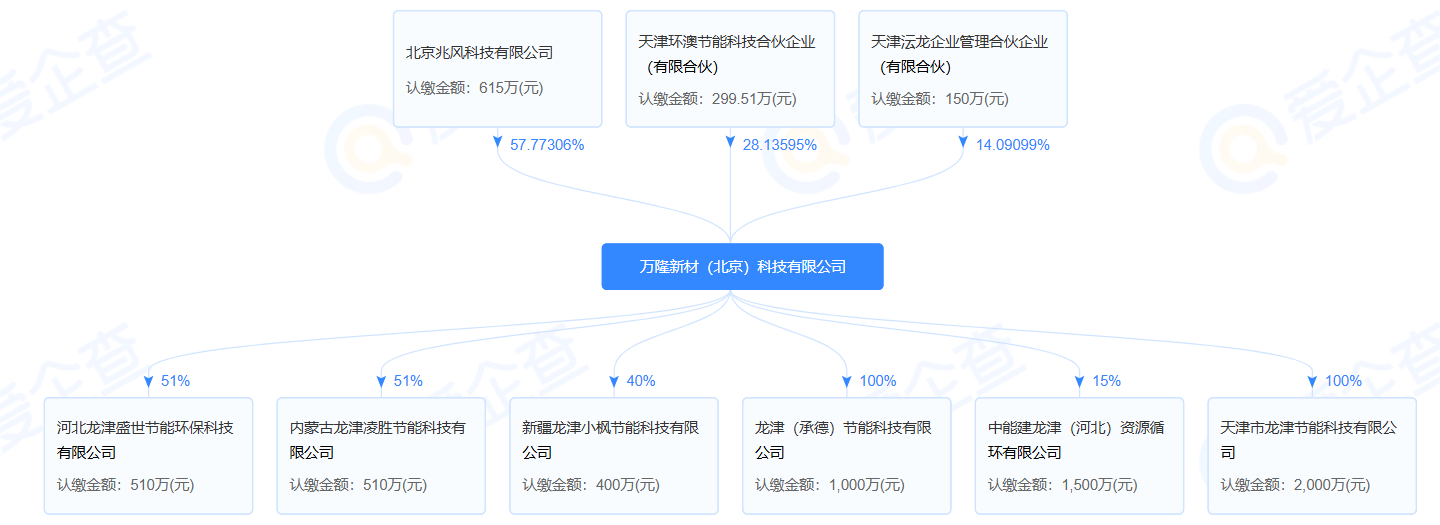Viewport: 1440px width, 525px height.
Task: Open the 中能建龙津（河北）资源循环有限公司 card
Action: tap(1080, 455)
